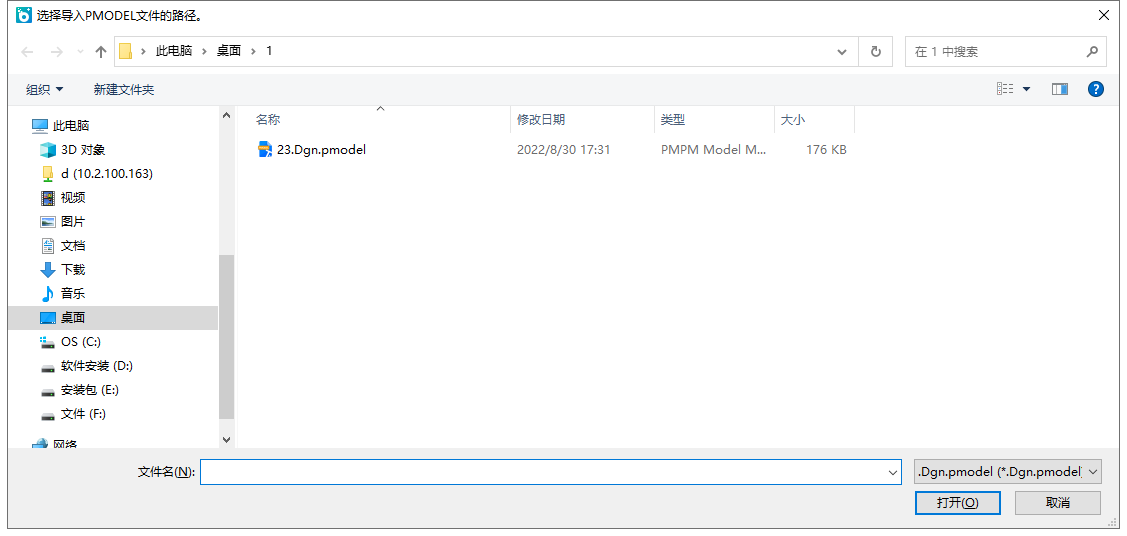Screen dimensions: 1127x536
Task: Open the 组织 menu
Action: 45,90
